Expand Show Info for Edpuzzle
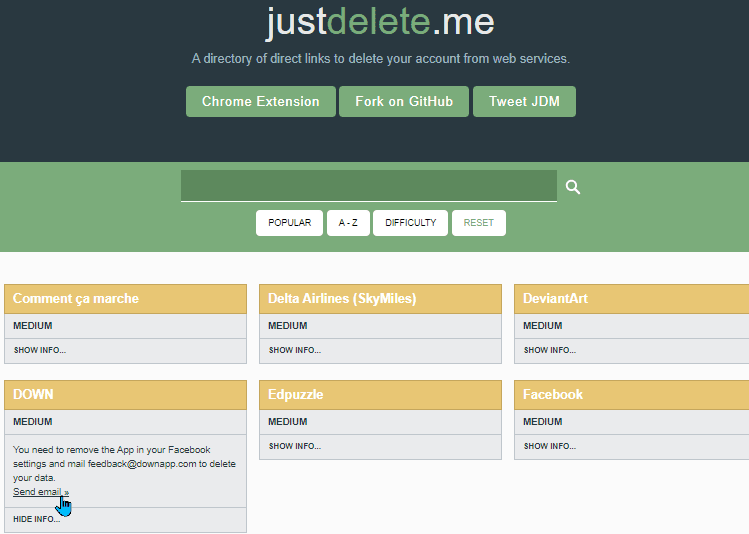Image resolution: width=749 pixels, height=534 pixels. (x=295, y=446)
